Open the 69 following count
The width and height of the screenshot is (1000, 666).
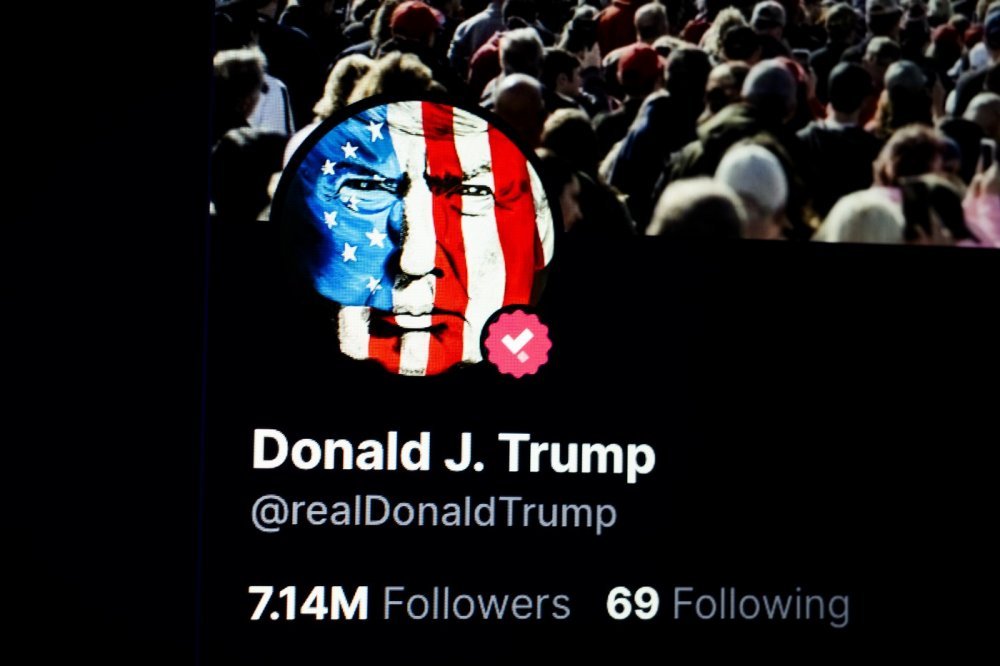632,603
